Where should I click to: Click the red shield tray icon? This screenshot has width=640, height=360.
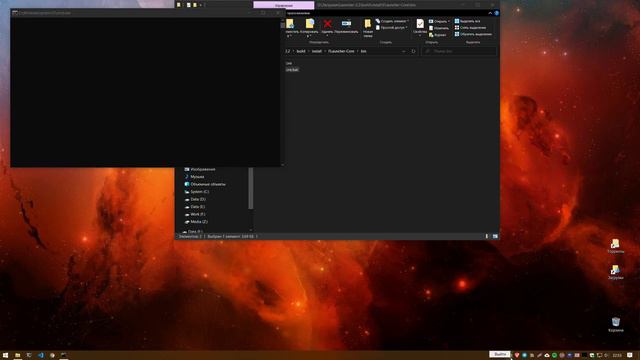coord(517,355)
